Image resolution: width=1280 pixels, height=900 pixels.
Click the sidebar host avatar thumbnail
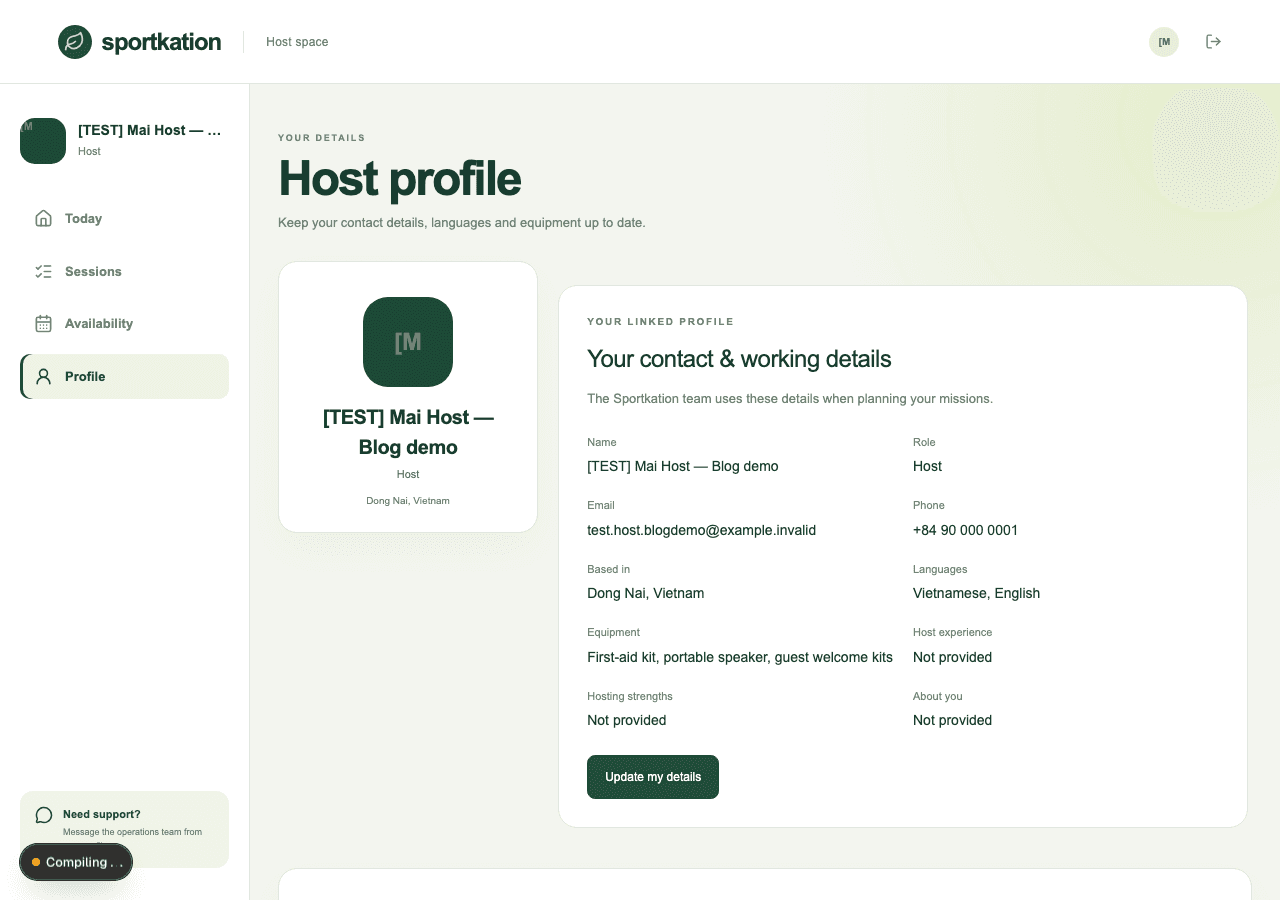[x=43, y=141]
